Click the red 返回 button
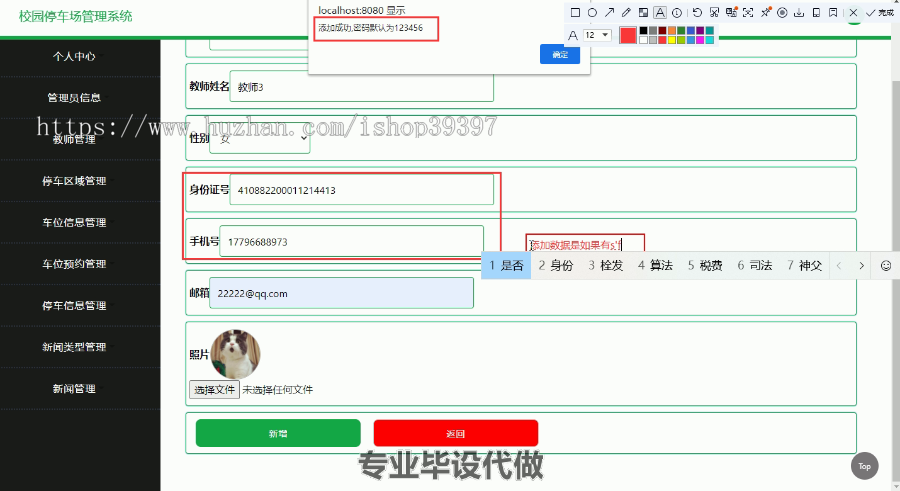Viewport: 900px width, 491px height. pos(456,433)
